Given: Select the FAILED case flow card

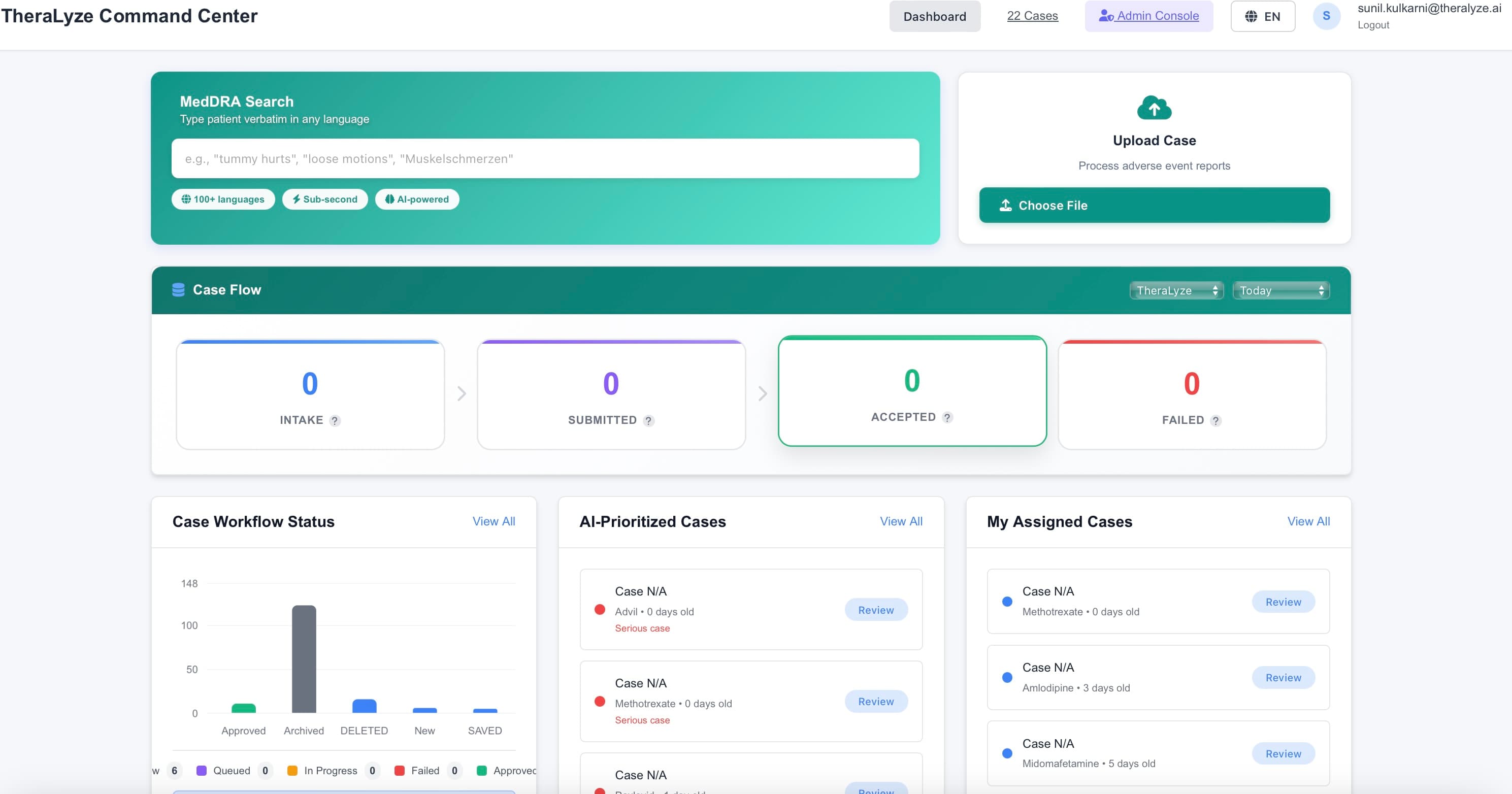Looking at the screenshot, I should [x=1192, y=395].
